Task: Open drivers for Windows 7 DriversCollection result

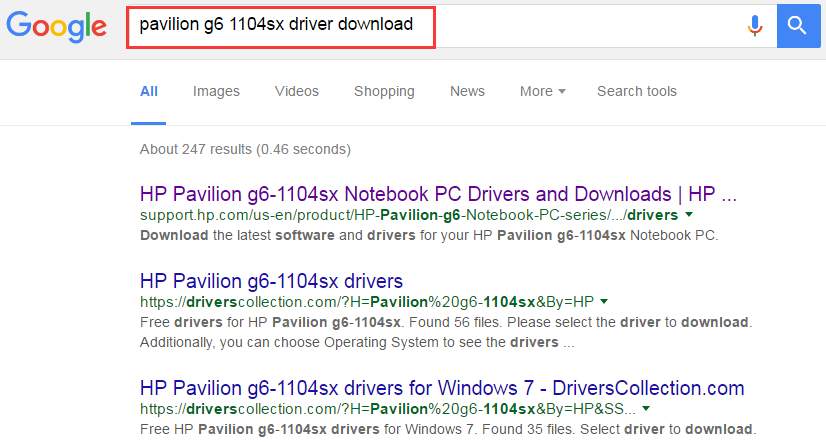Action: point(442,388)
